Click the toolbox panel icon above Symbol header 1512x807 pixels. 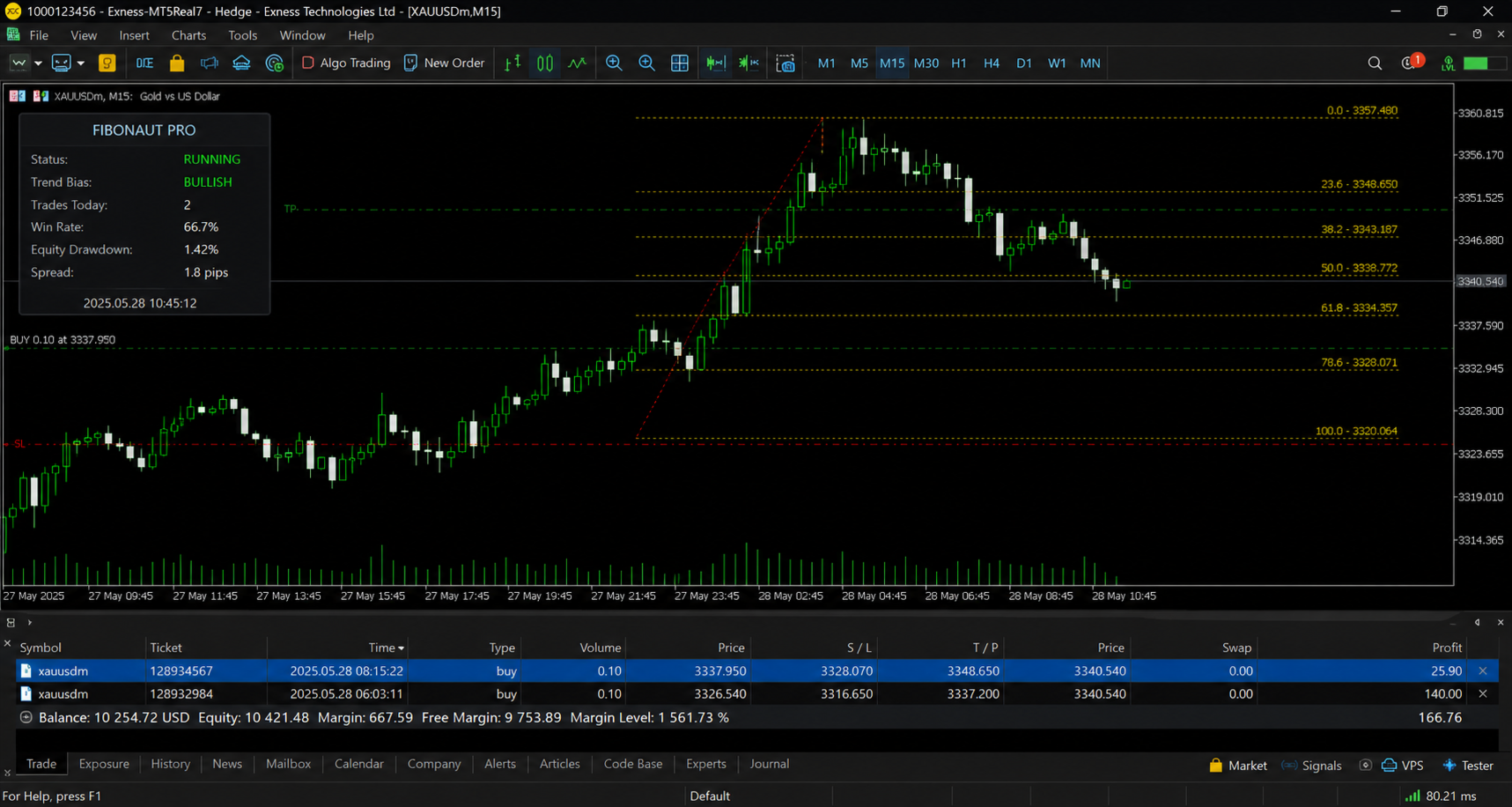pos(11,622)
